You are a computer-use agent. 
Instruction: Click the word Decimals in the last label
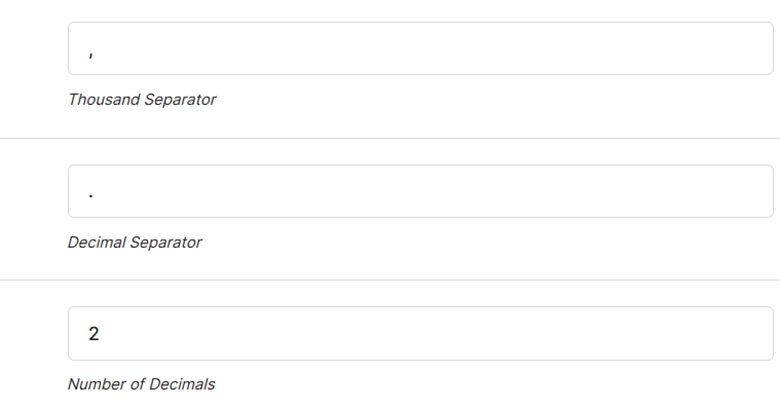point(182,384)
